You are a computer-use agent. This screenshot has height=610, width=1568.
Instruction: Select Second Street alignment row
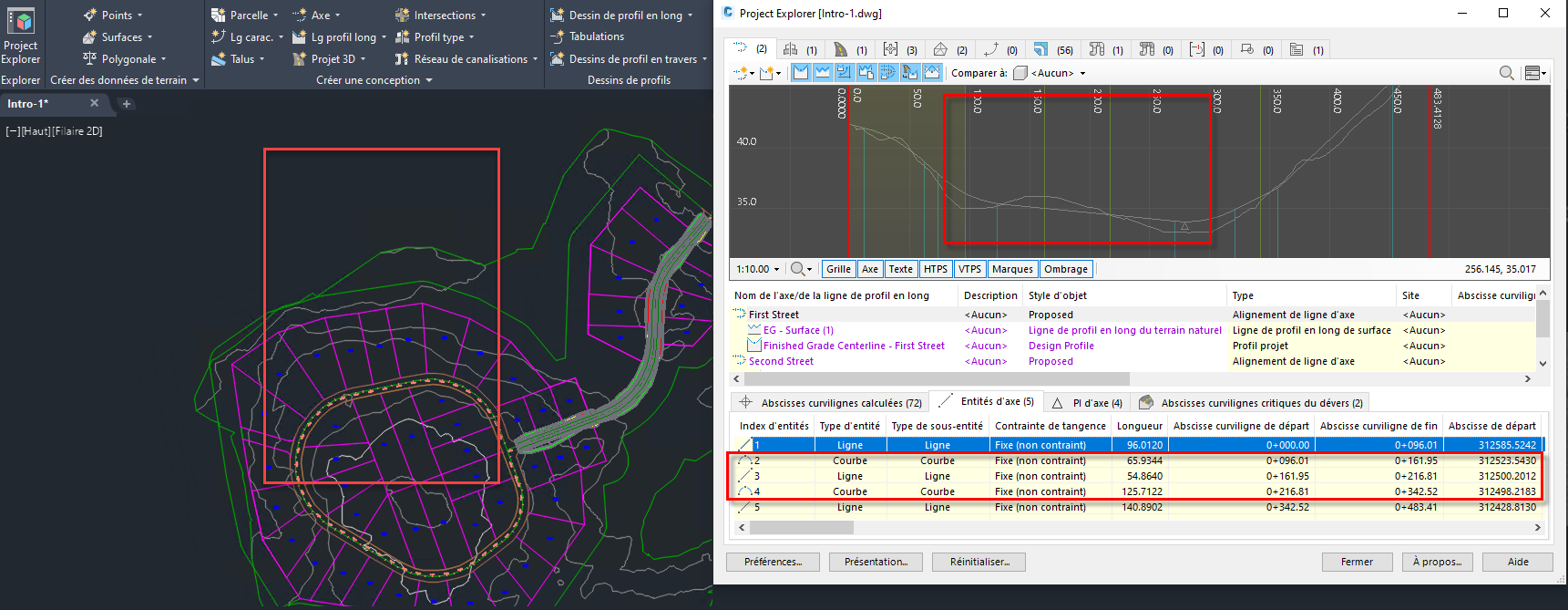(781, 361)
